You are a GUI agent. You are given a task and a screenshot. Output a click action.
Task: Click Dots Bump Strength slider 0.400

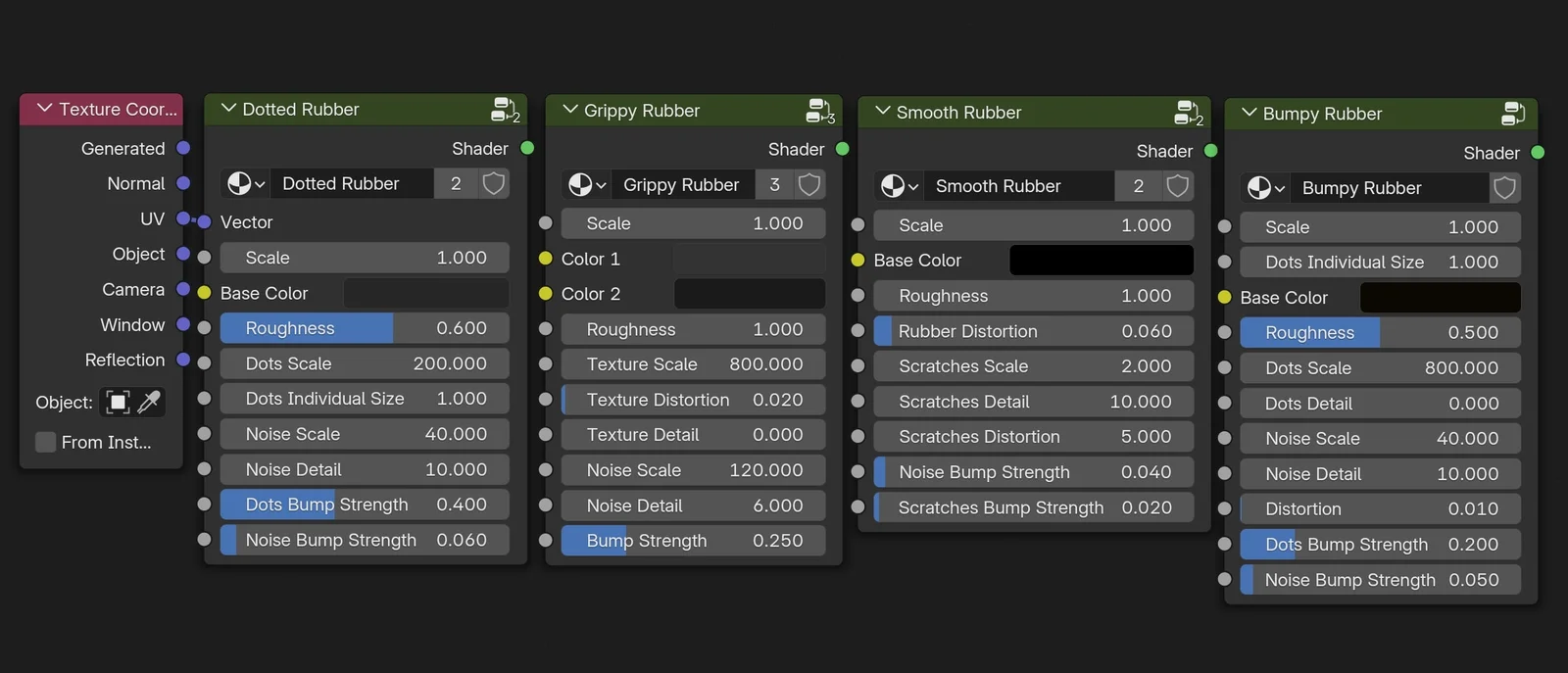pyautogui.click(x=365, y=505)
